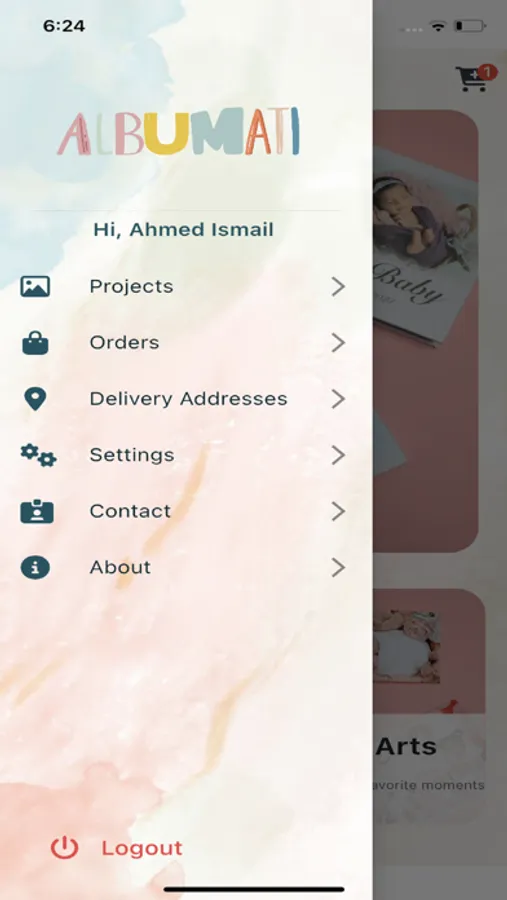Tap the Baby album card thumbnail

click(425, 331)
